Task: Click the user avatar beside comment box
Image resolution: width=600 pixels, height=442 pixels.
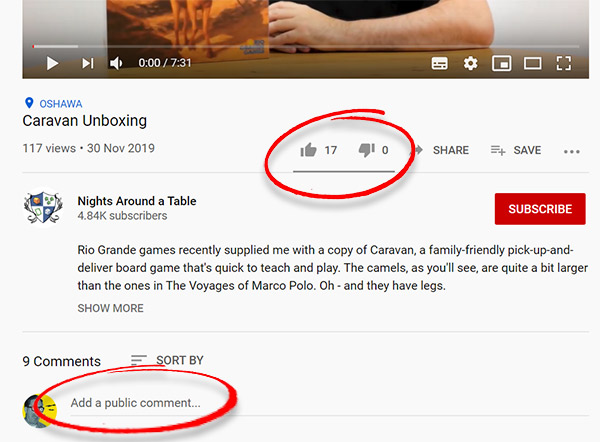Action: 40,411
